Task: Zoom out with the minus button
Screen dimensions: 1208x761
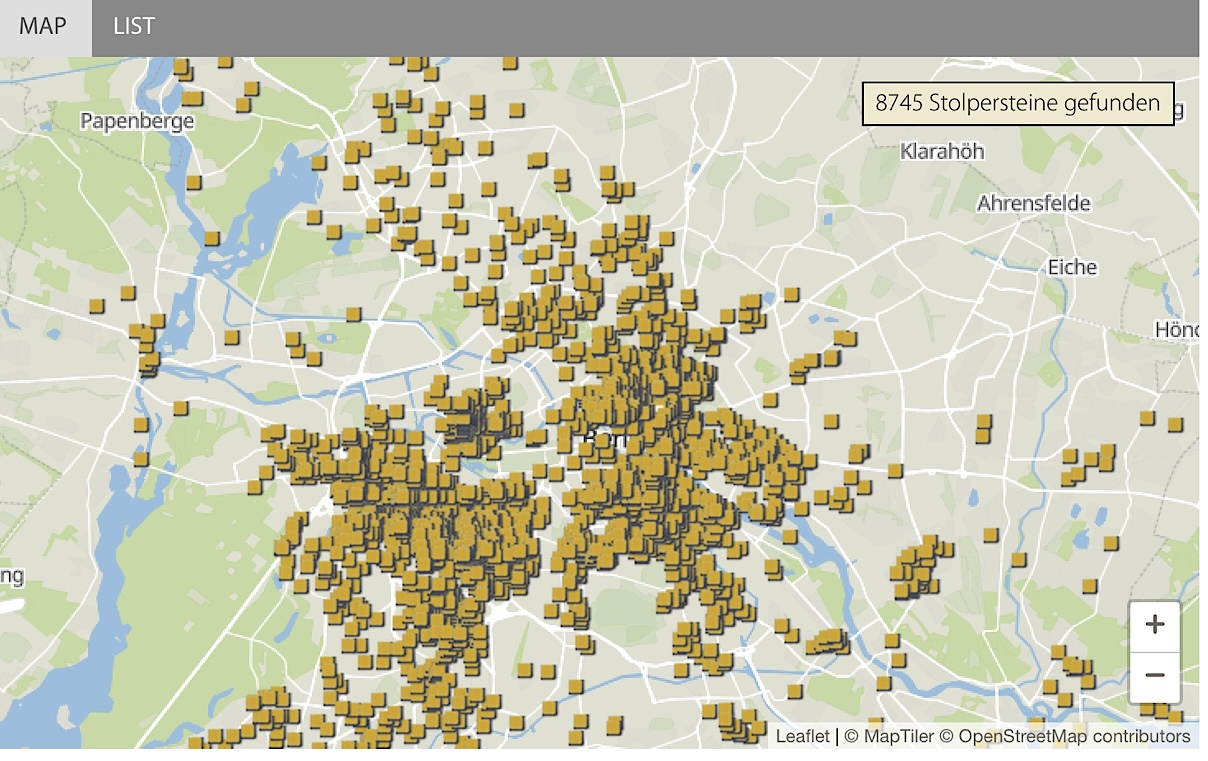Action: click(1155, 675)
